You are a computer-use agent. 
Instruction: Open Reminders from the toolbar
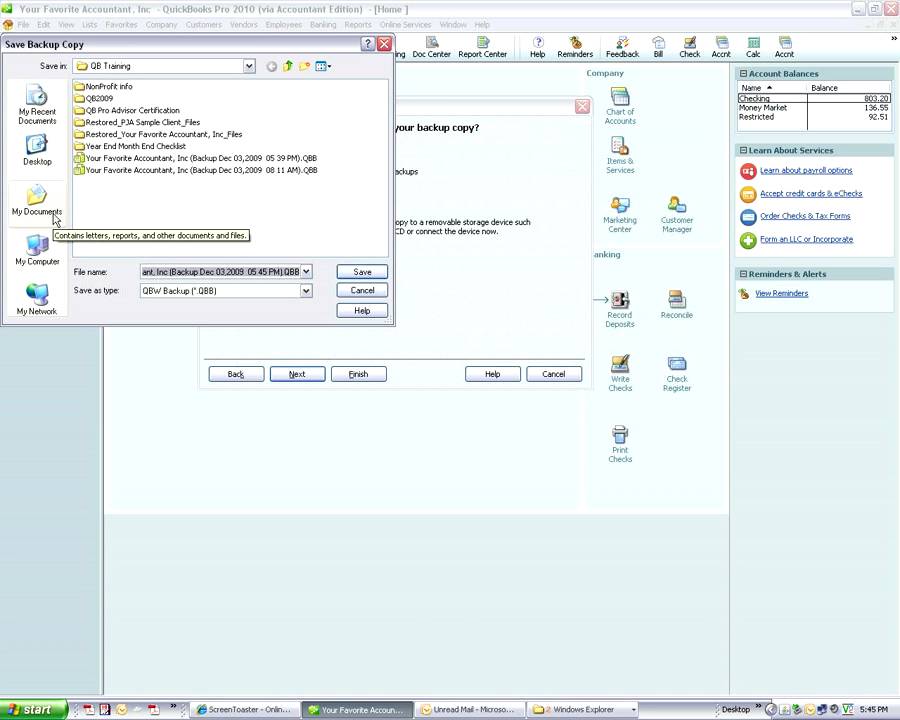(575, 47)
